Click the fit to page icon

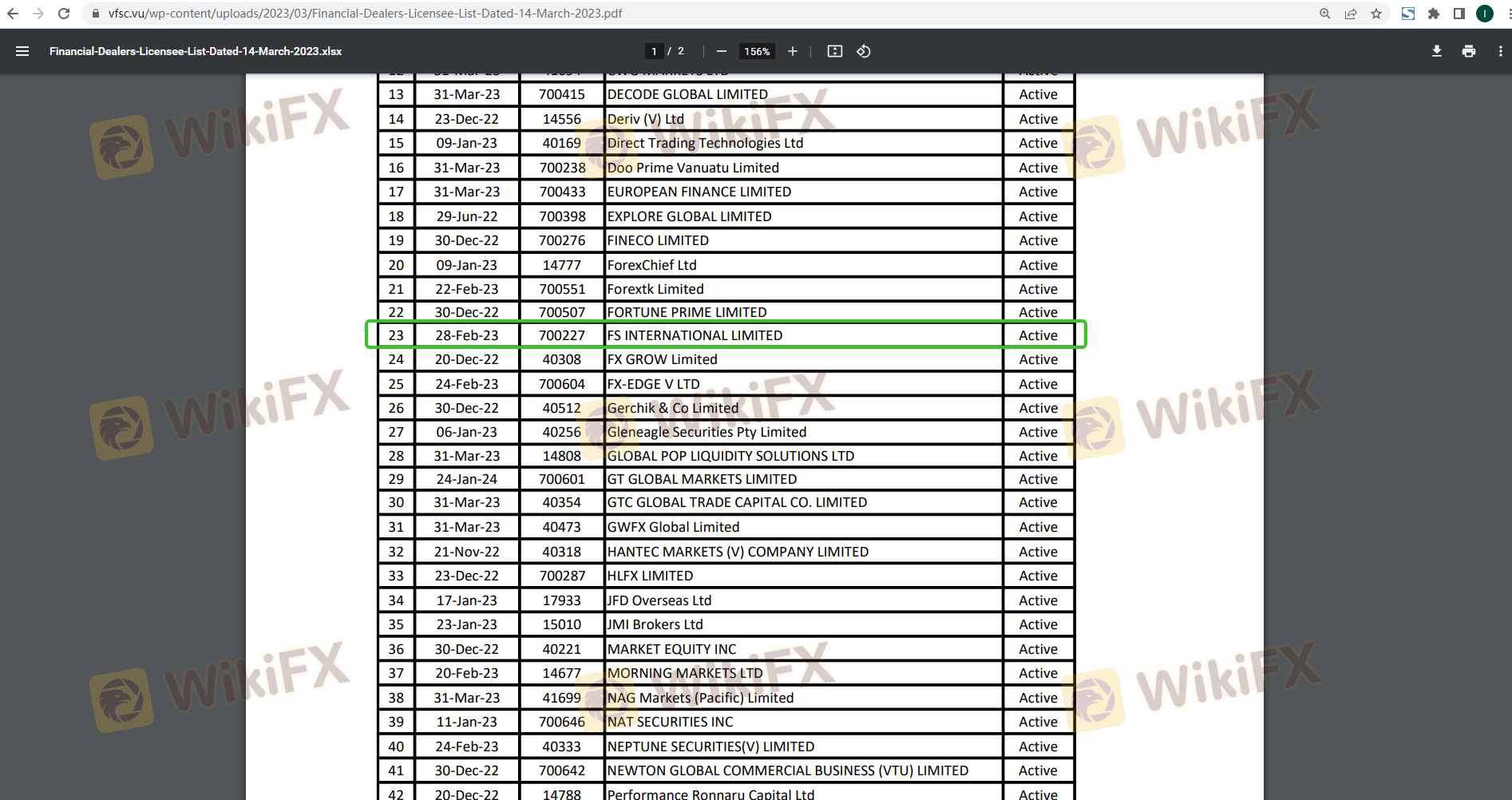[x=835, y=51]
